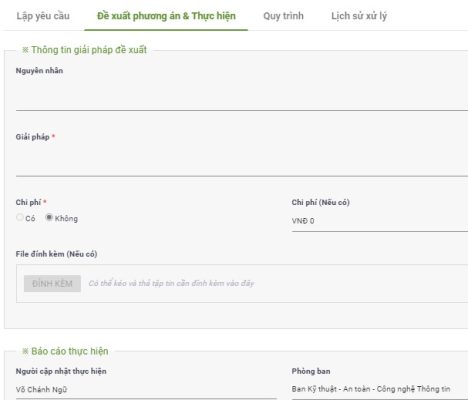Click the ĐÍNH KÈM button

[x=52, y=283]
